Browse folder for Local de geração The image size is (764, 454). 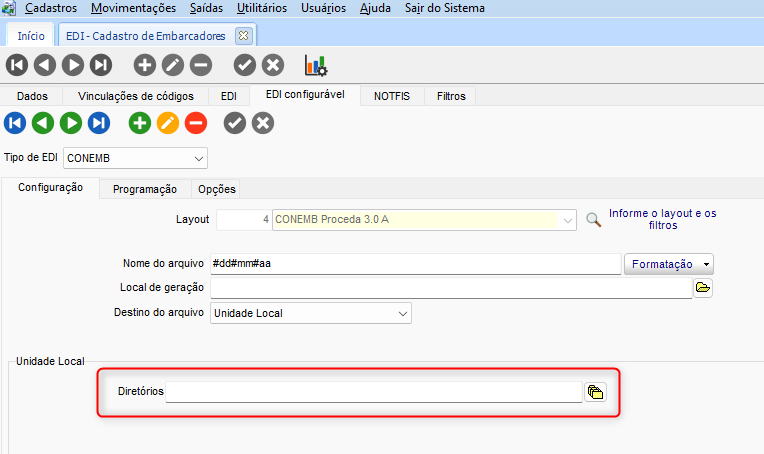pyautogui.click(x=702, y=288)
